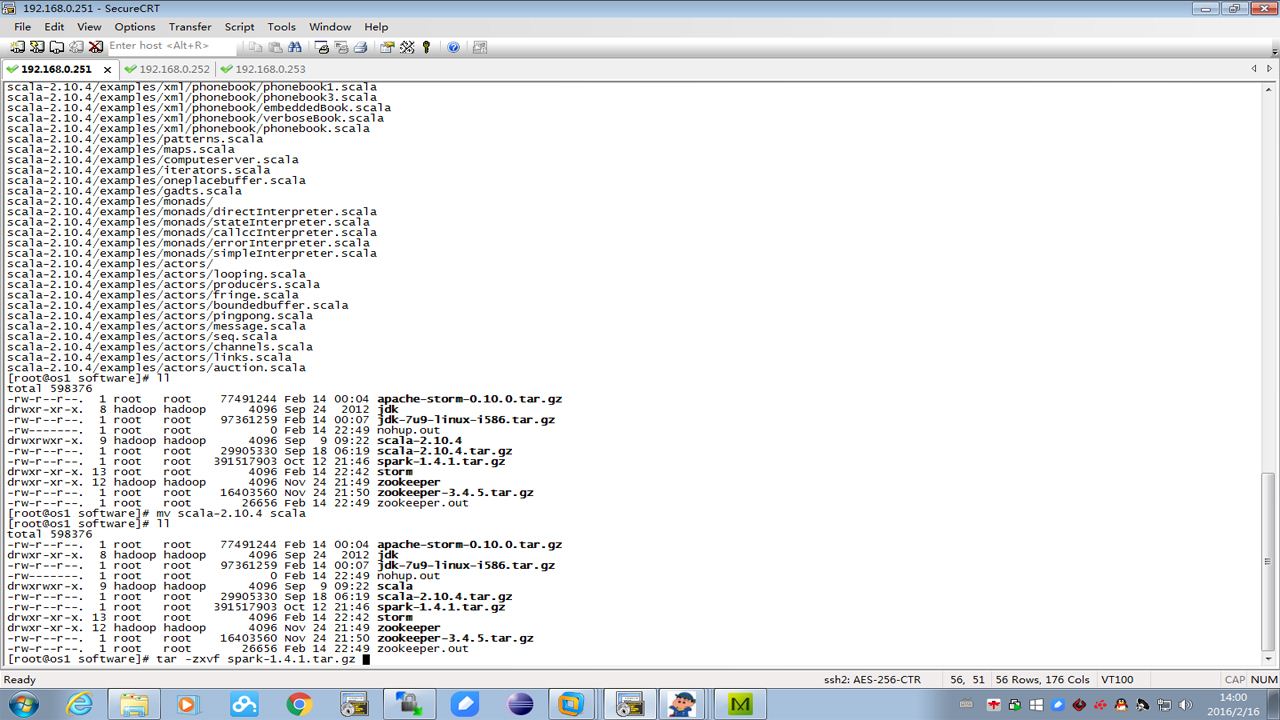The image size is (1280, 720).
Task: Open the Script menu
Action: pos(239,27)
